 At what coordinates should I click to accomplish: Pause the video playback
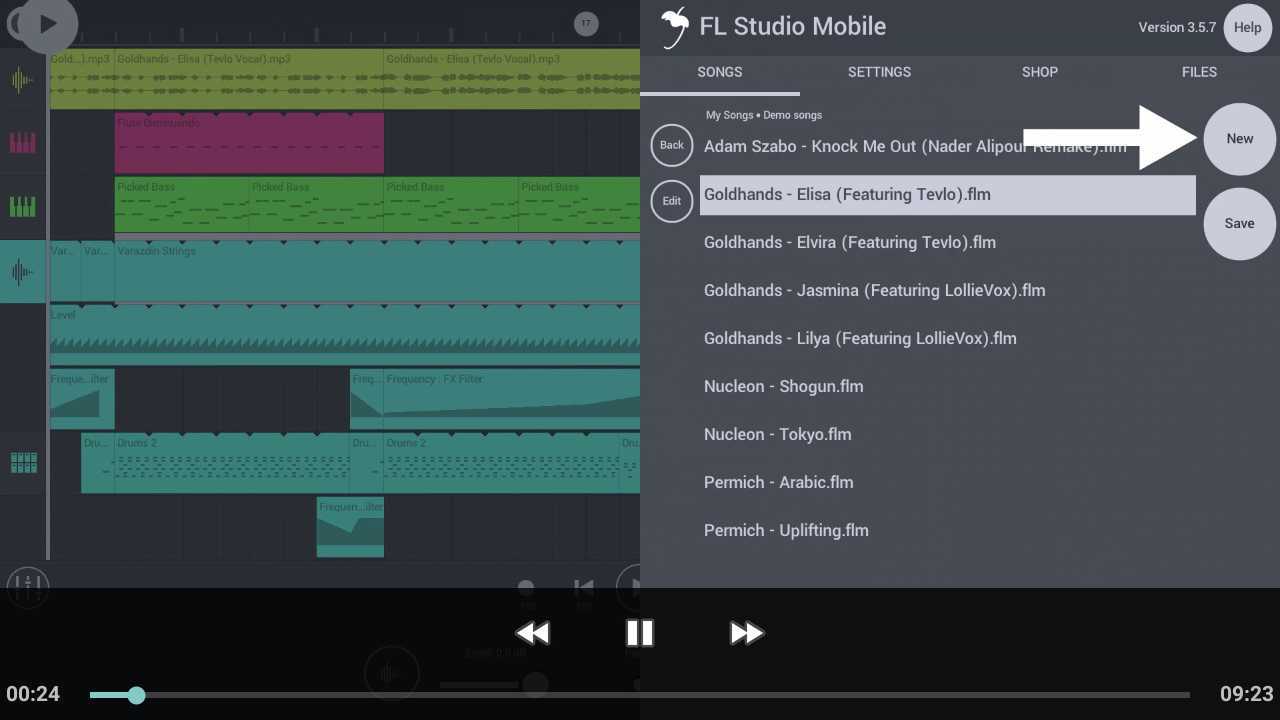pos(639,633)
